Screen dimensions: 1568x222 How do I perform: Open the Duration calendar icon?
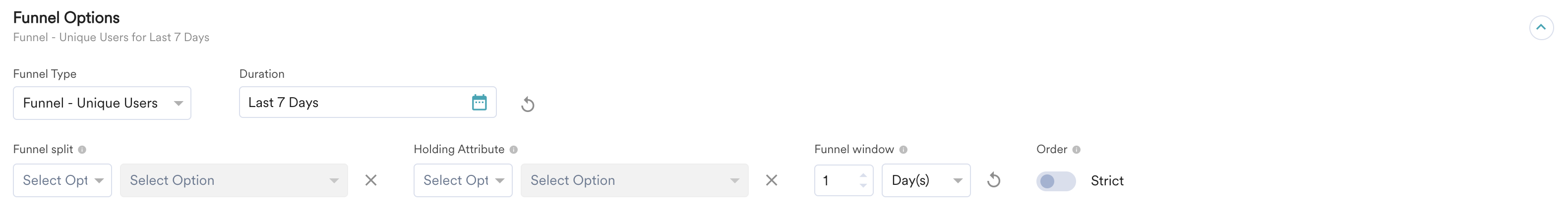pyautogui.click(x=479, y=102)
